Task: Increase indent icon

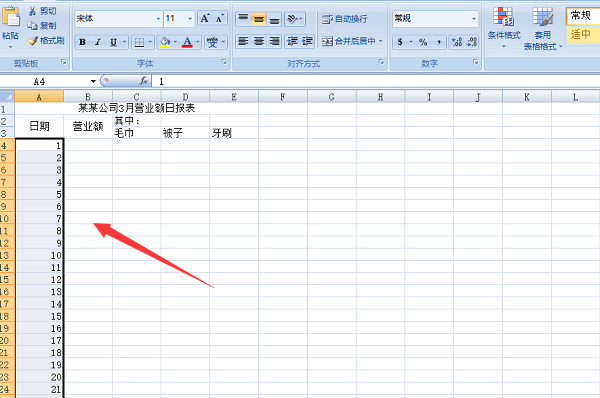Action: click(x=307, y=41)
